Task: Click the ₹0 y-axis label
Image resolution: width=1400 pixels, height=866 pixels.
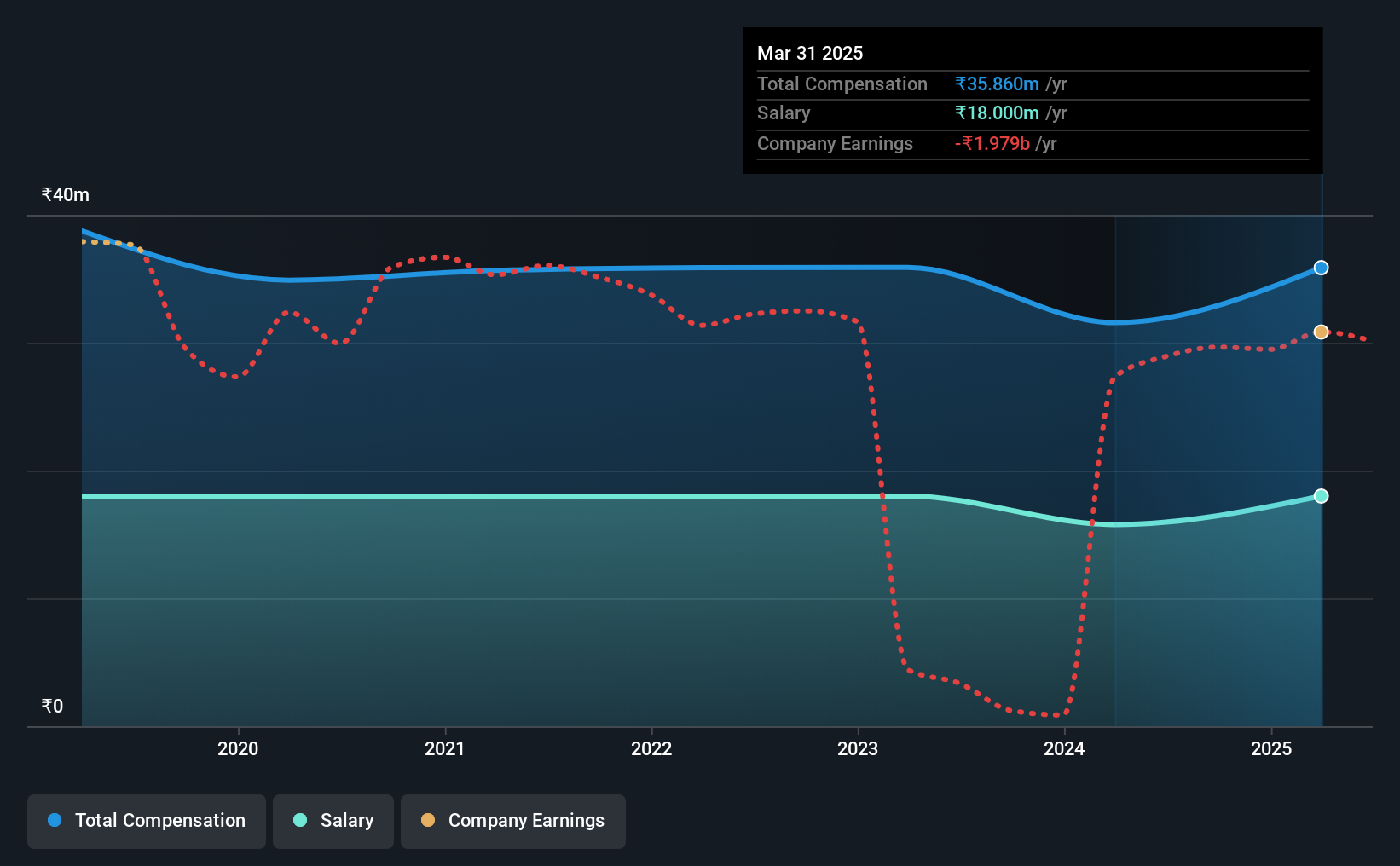Action: [x=52, y=706]
